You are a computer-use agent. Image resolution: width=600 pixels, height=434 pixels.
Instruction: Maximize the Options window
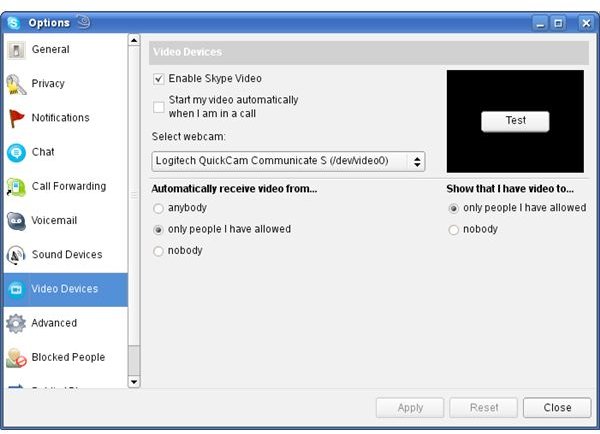558,24
